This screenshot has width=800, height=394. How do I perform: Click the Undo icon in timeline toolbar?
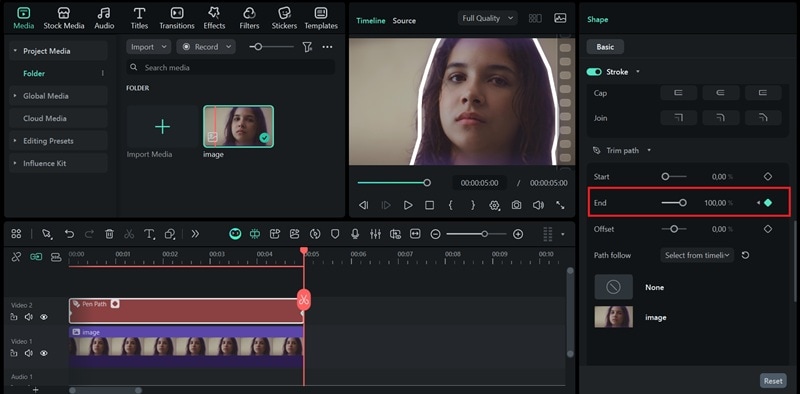click(x=69, y=234)
